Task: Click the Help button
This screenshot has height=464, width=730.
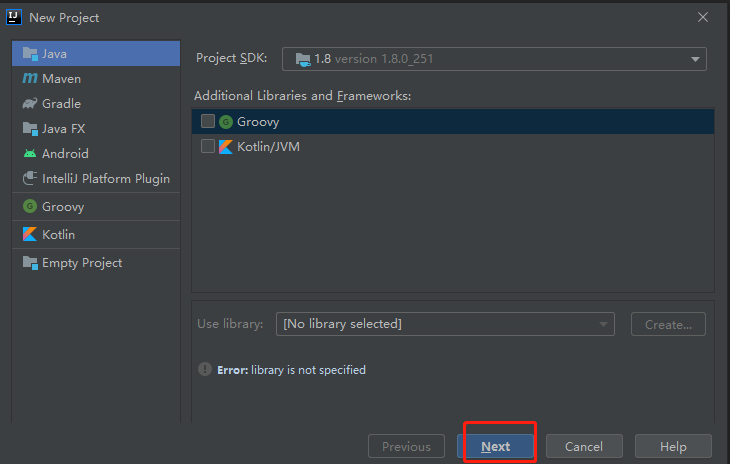Action: coord(673,446)
